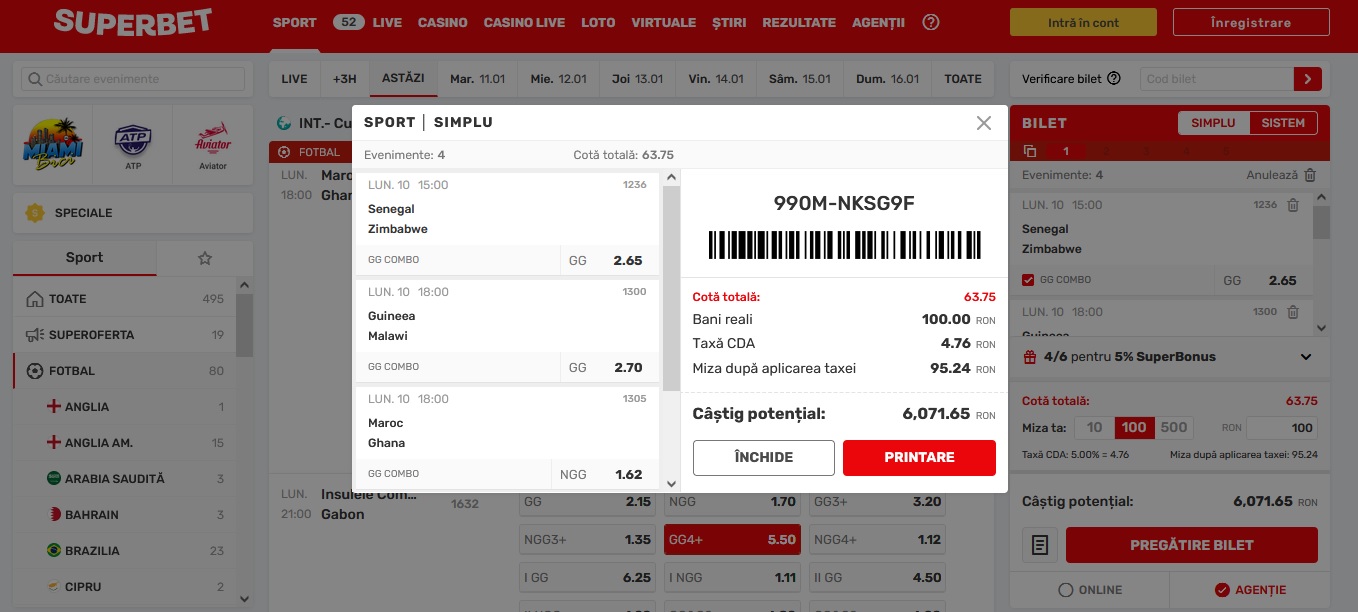Click the megaphone icon beside SUPEROFERTA
The image size is (1358, 612).
36,335
